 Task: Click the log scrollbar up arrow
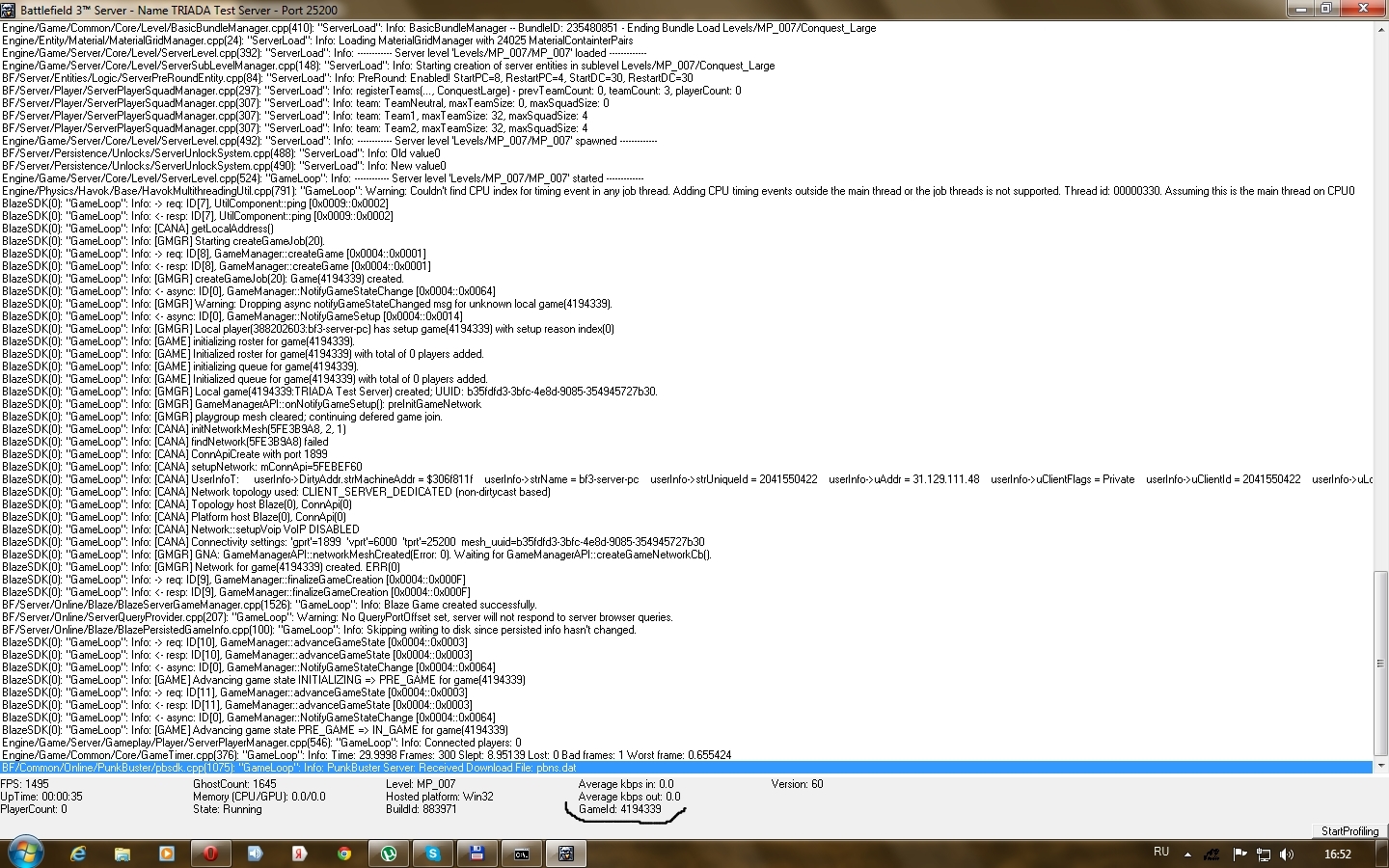(1380, 31)
